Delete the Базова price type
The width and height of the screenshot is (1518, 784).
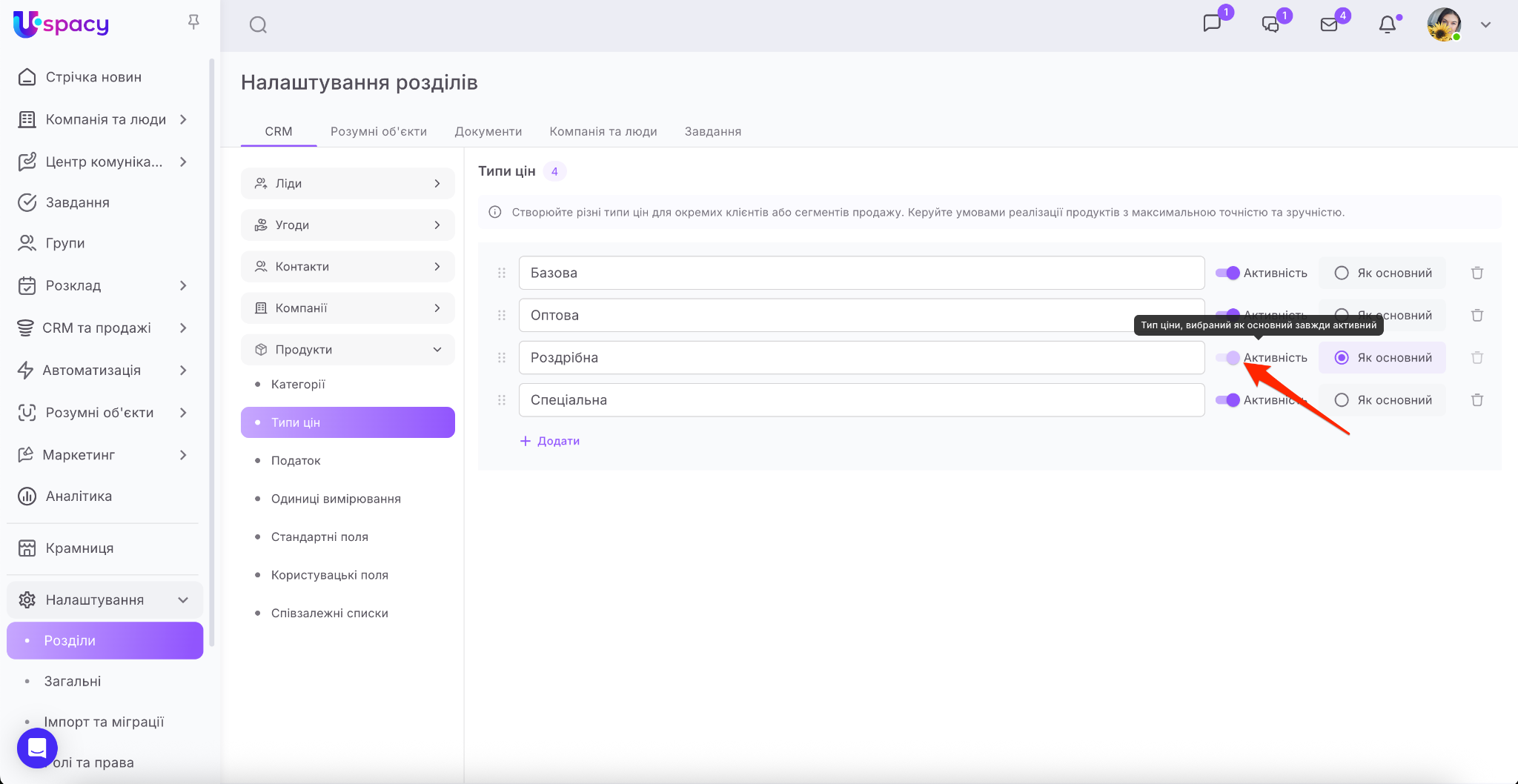(x=1476, y=273)
